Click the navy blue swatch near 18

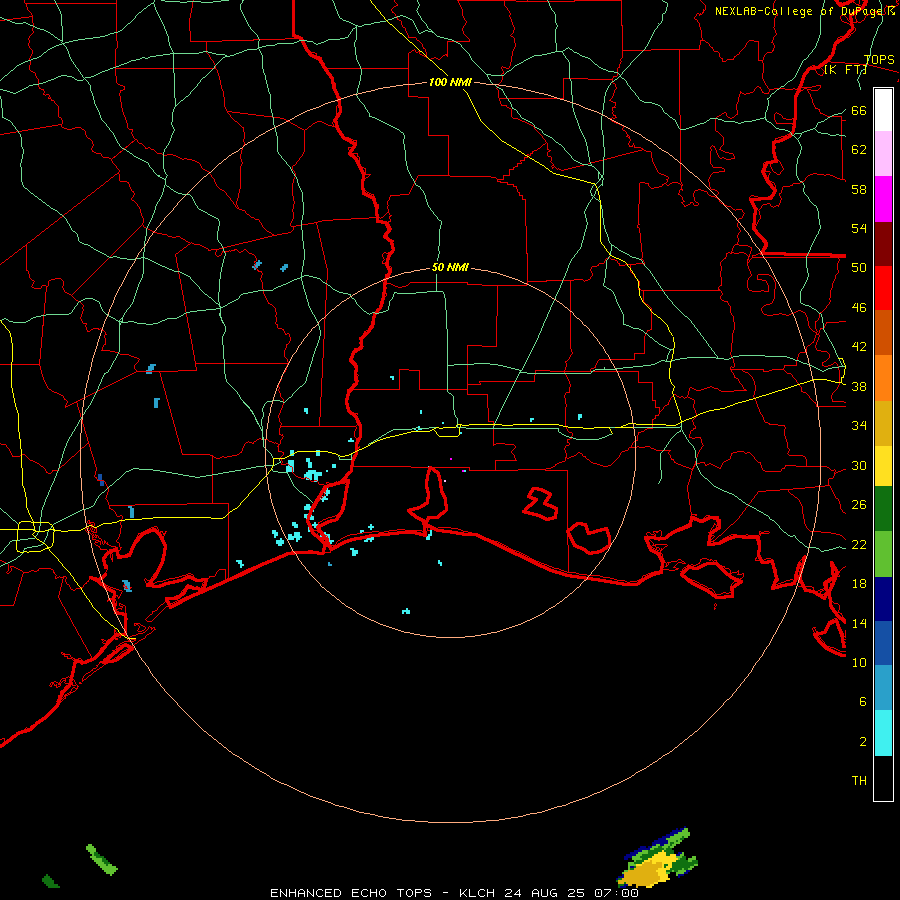point(883,599)
